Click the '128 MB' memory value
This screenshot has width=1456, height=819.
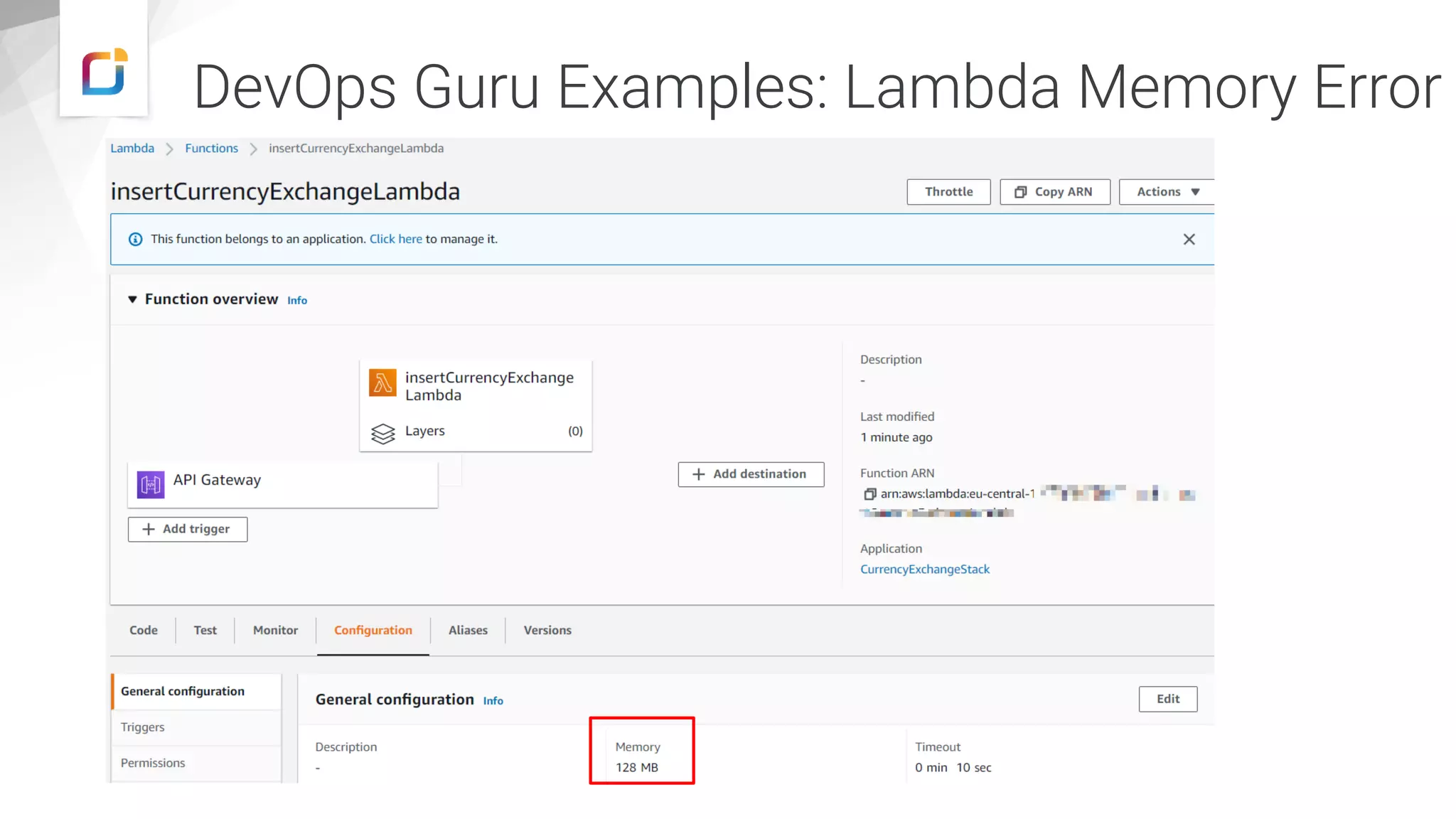[637, 768]
